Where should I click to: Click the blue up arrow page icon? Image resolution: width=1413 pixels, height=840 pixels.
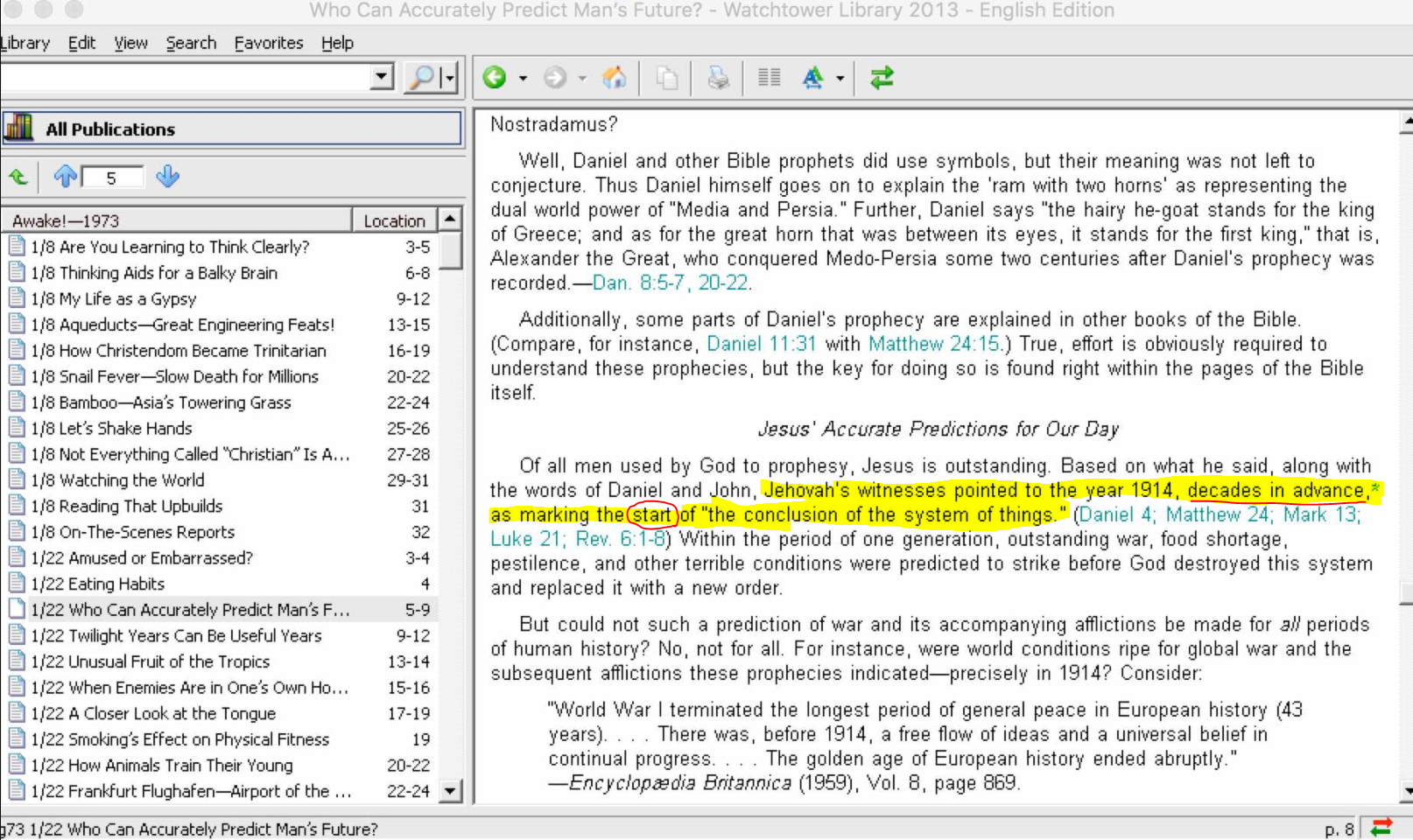(x=65, y=177)
